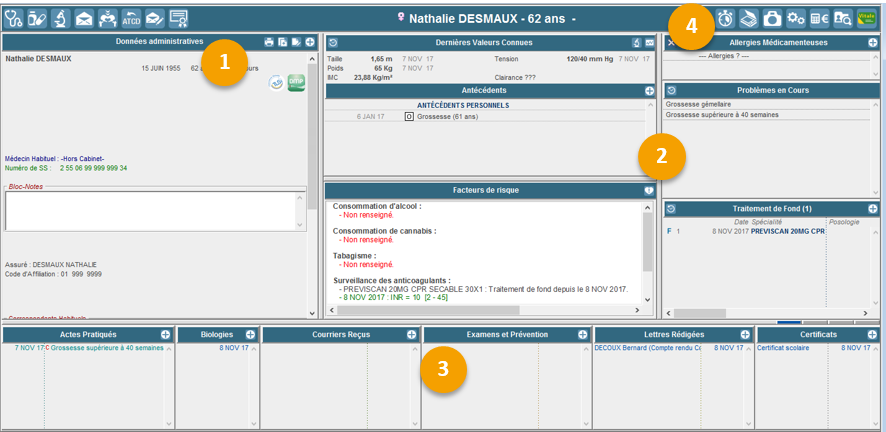Add a new entry to Antécédents

pyautogui.click(x=649, y=91)
